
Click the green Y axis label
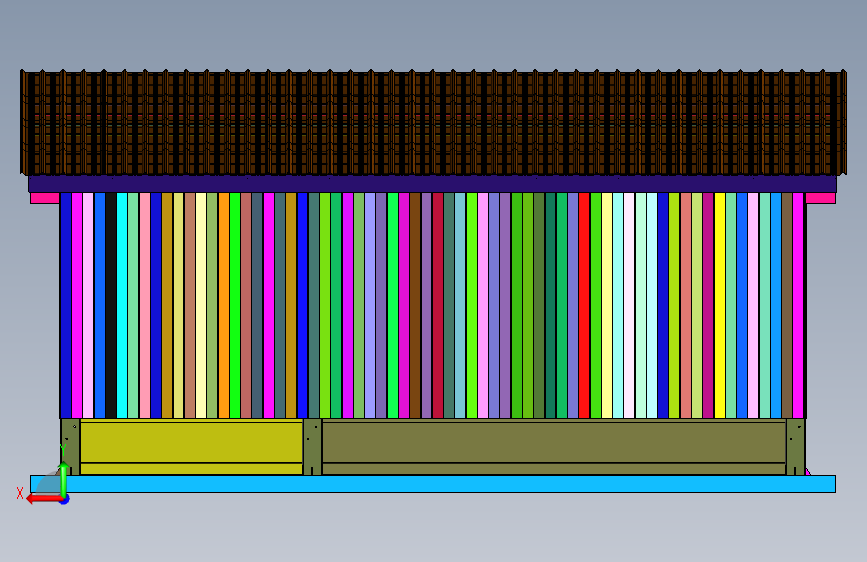point(63,450)
